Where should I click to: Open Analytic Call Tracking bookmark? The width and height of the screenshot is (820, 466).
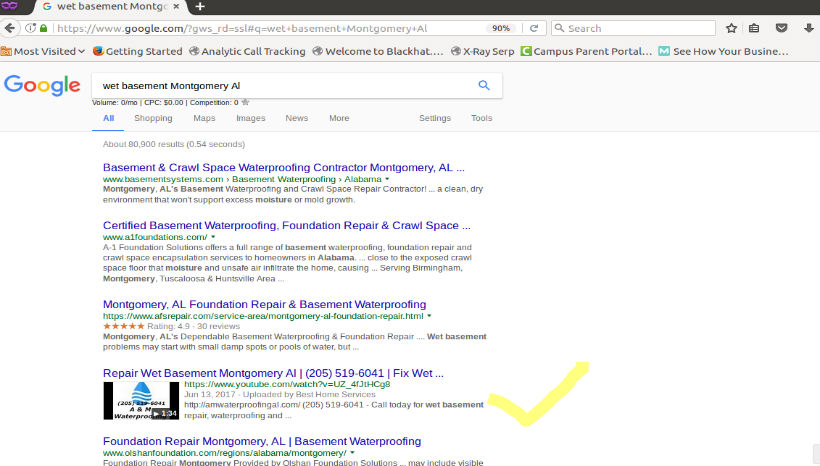(x=247, y=51)
